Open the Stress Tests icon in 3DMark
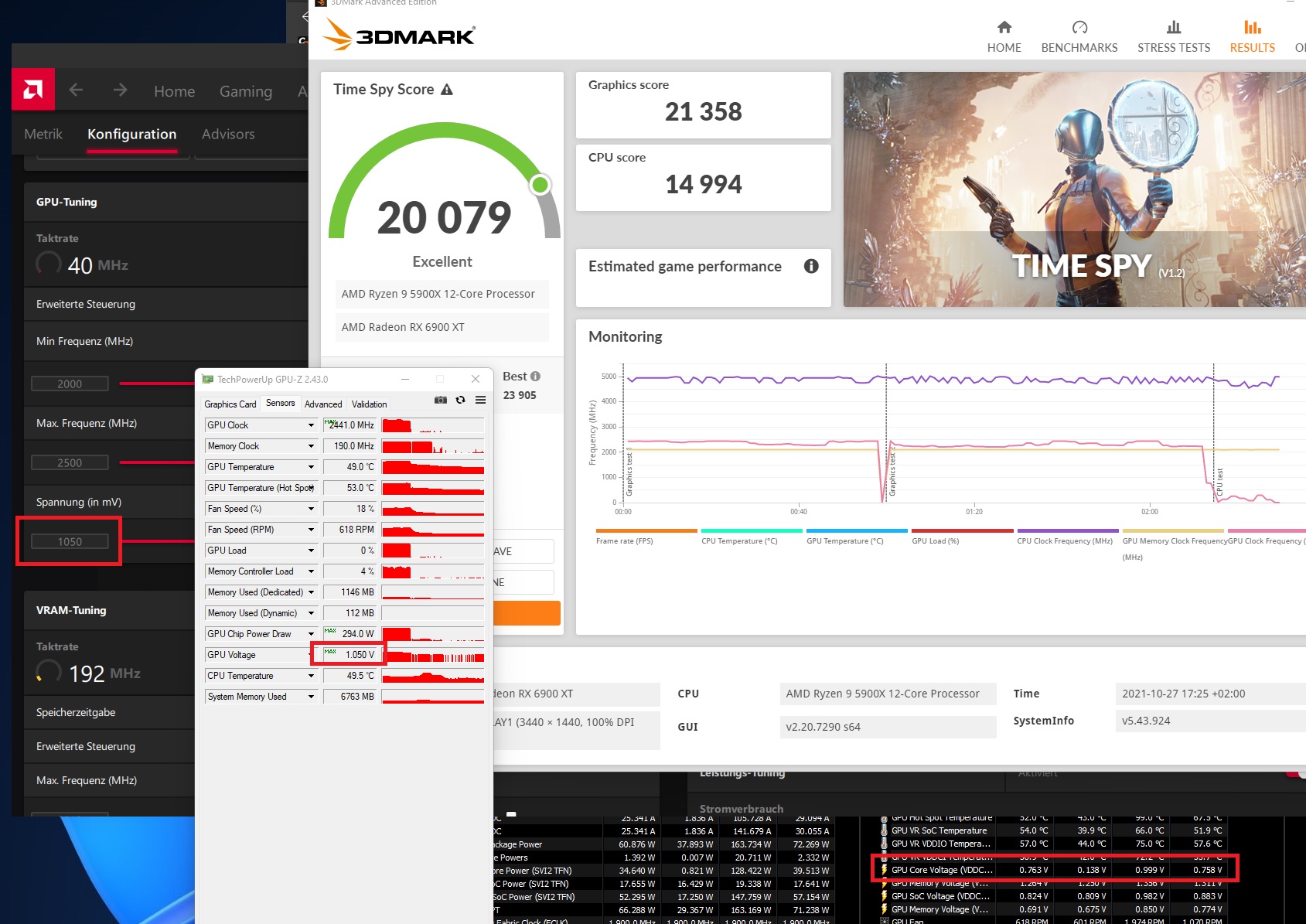Image resolution: width=1306 pixels, height=924 pixels. coord(1174,27)
